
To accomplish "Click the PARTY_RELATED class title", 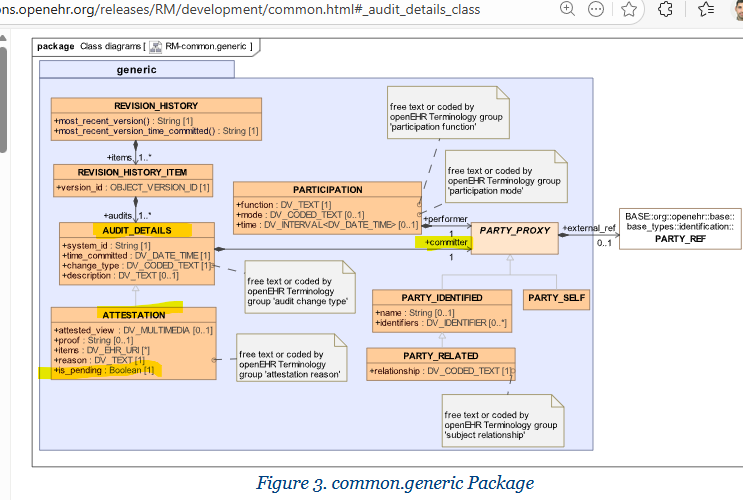I will tap(439, 356).
